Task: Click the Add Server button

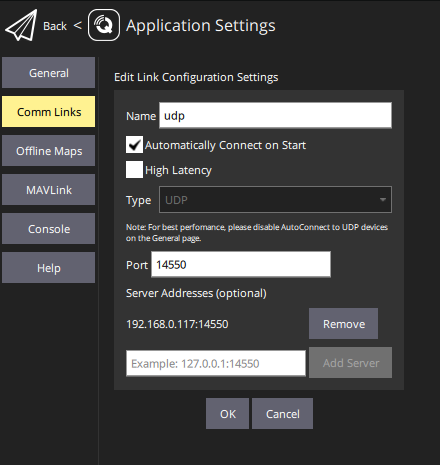Action: (x=351, y=363)
